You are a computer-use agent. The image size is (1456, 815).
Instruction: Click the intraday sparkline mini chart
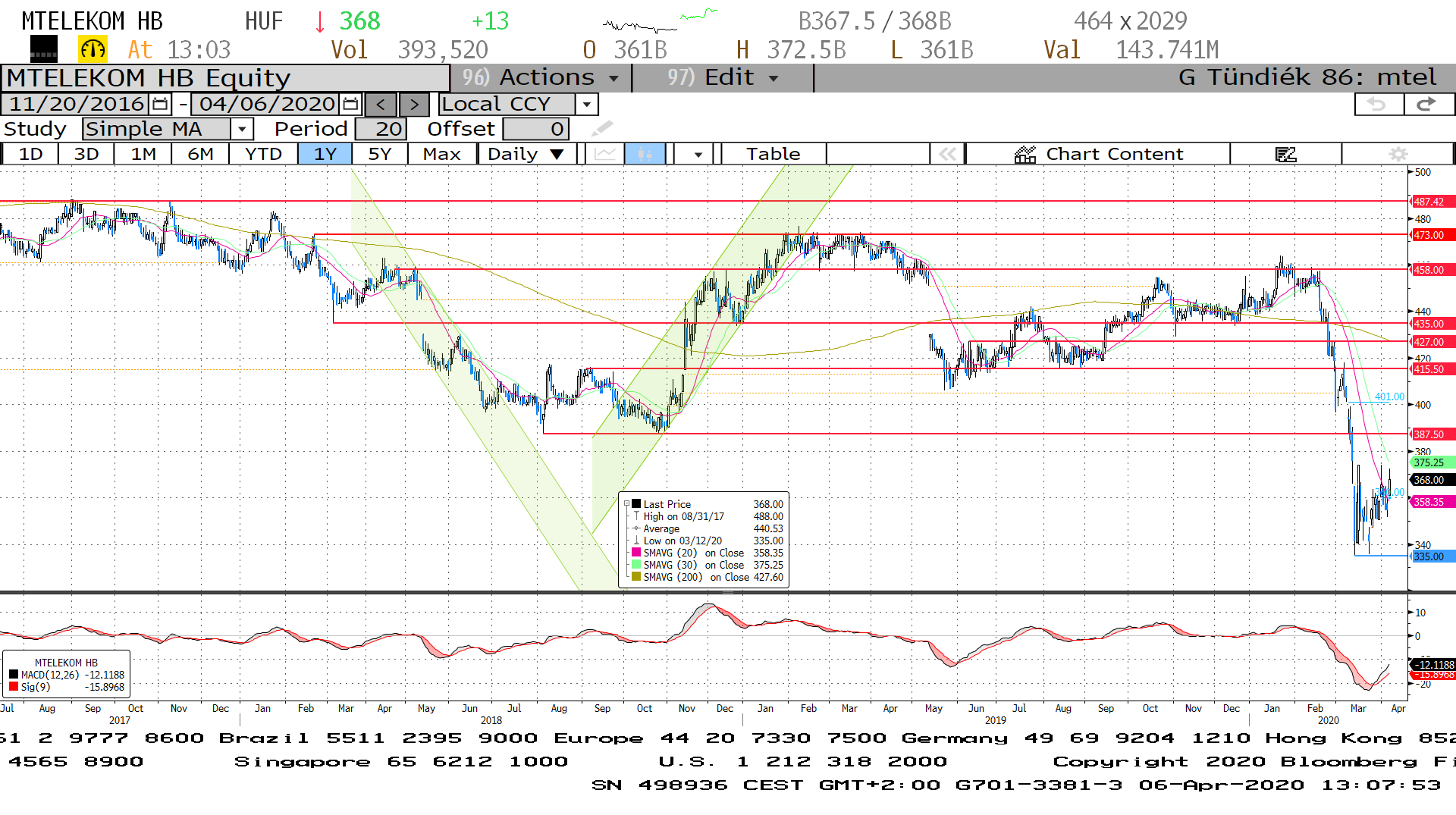[x=660, y=20]
